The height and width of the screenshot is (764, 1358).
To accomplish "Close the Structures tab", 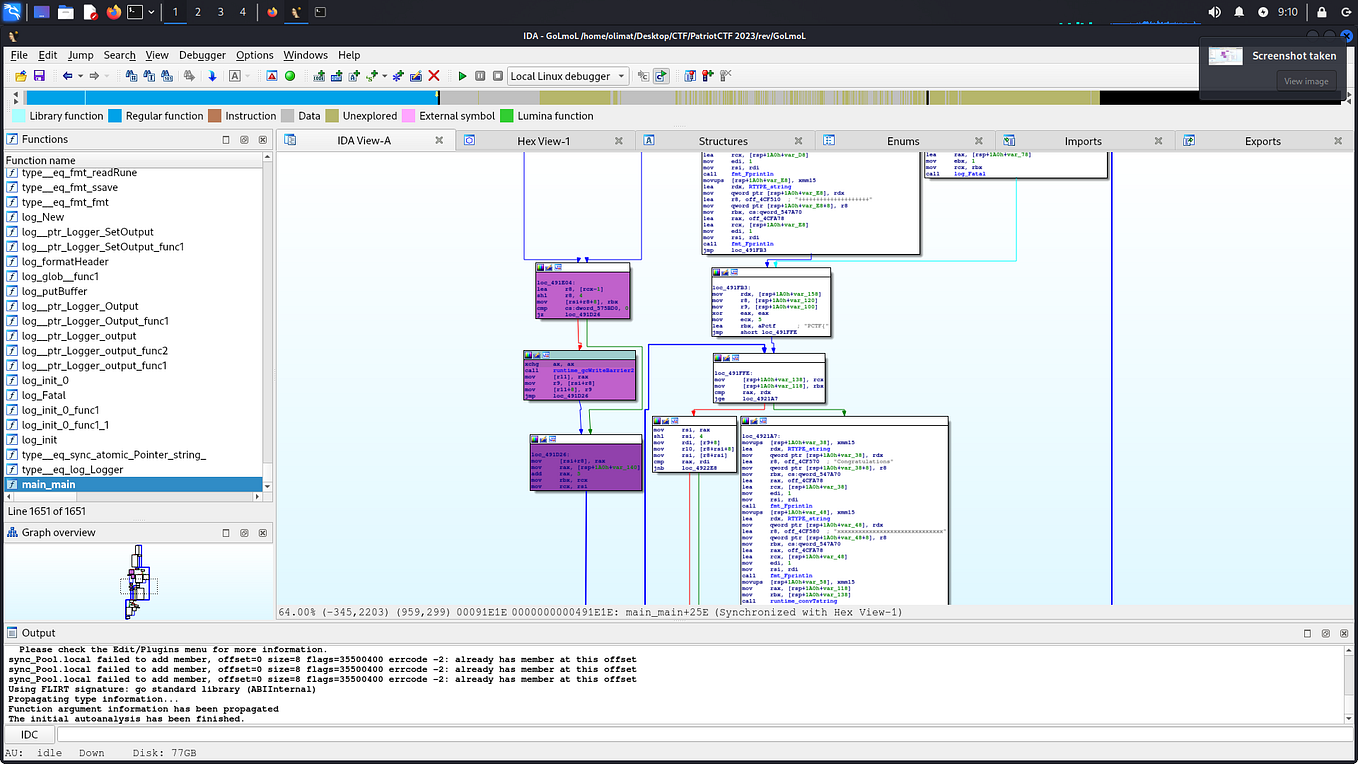I will 798,141.
